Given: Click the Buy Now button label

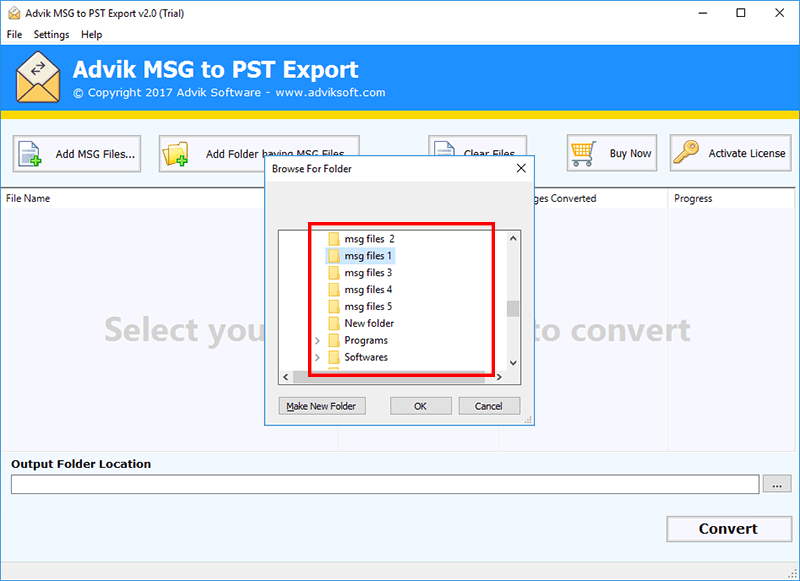Looking at the screenshot, I should click(x=630, y=153).
